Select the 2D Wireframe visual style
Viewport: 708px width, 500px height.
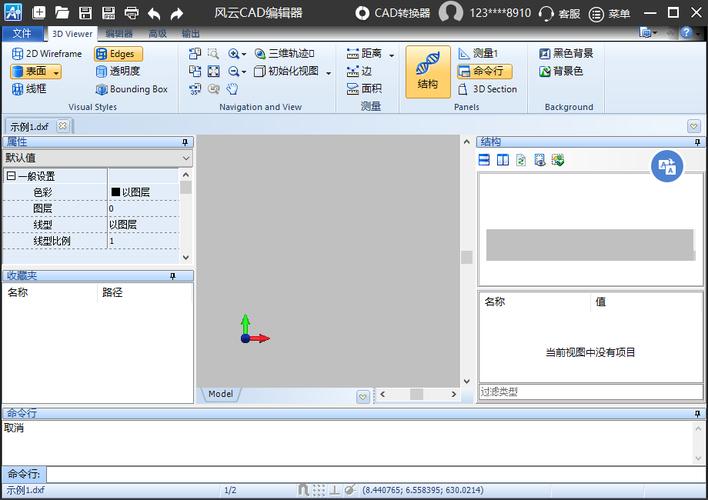47,54
